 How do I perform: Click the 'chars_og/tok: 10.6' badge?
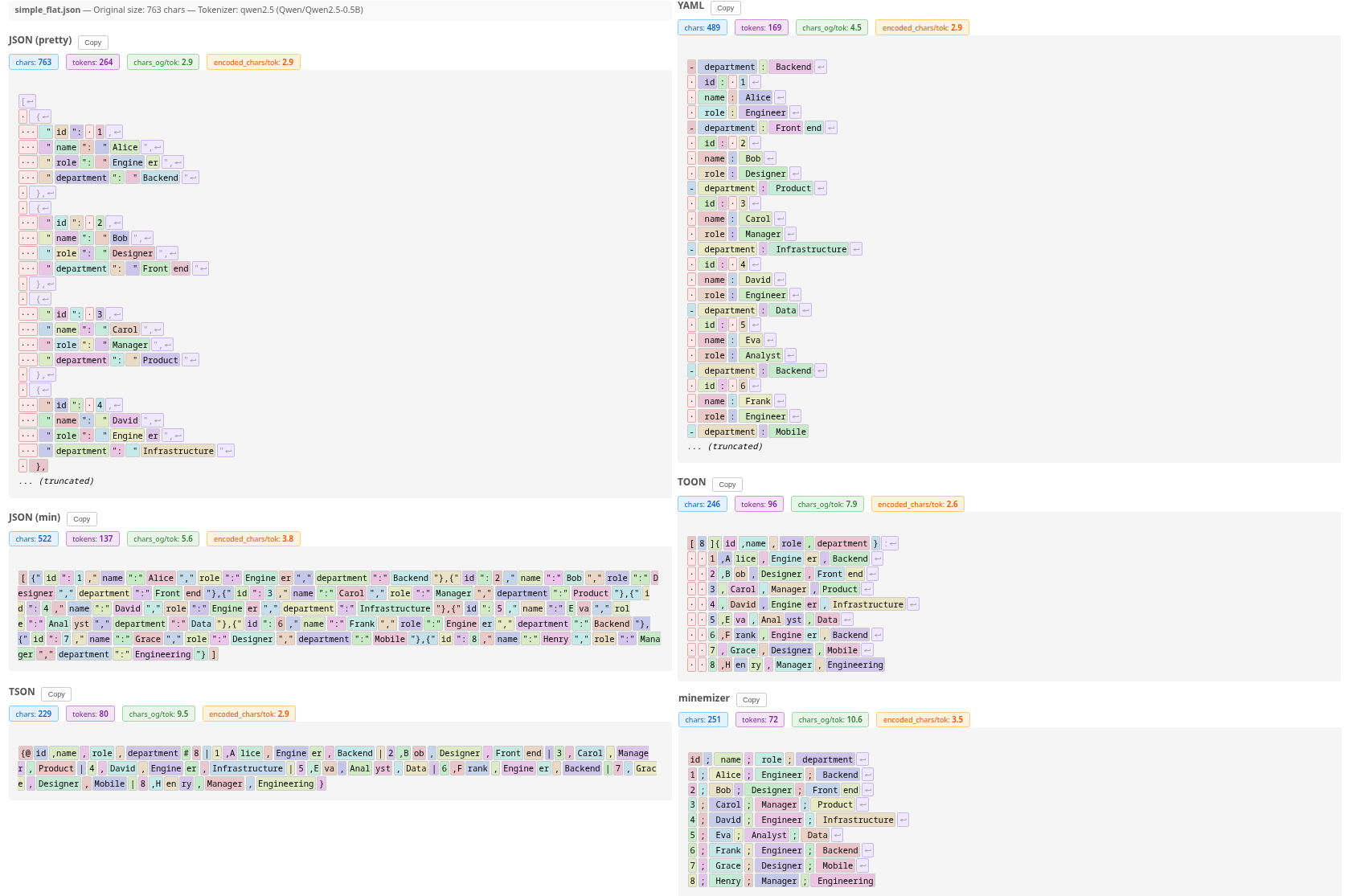[x=830, y=719]
